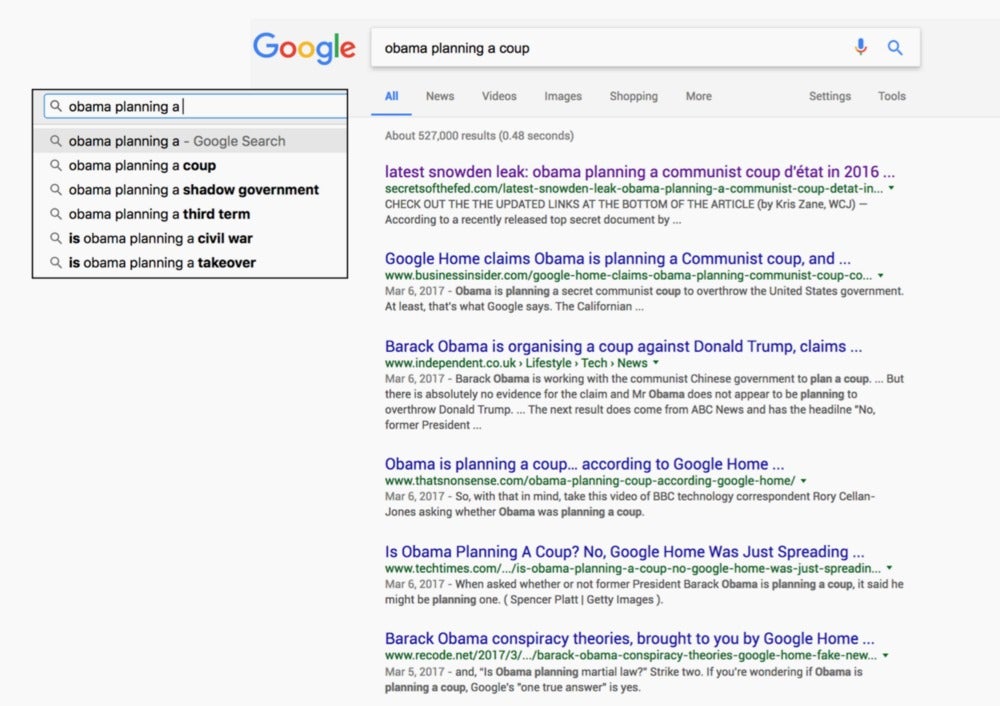Expand dropdown arrow next to businessinsider.com URL
1000x706 pixels.
[881, 276]
